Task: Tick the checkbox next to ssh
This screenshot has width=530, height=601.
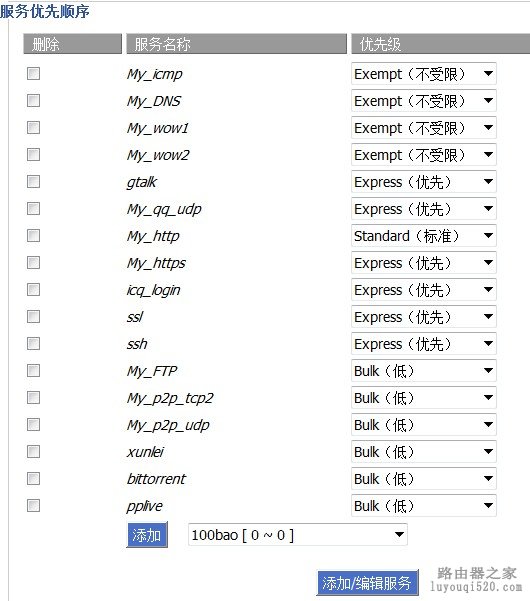Action: [33, 343]
